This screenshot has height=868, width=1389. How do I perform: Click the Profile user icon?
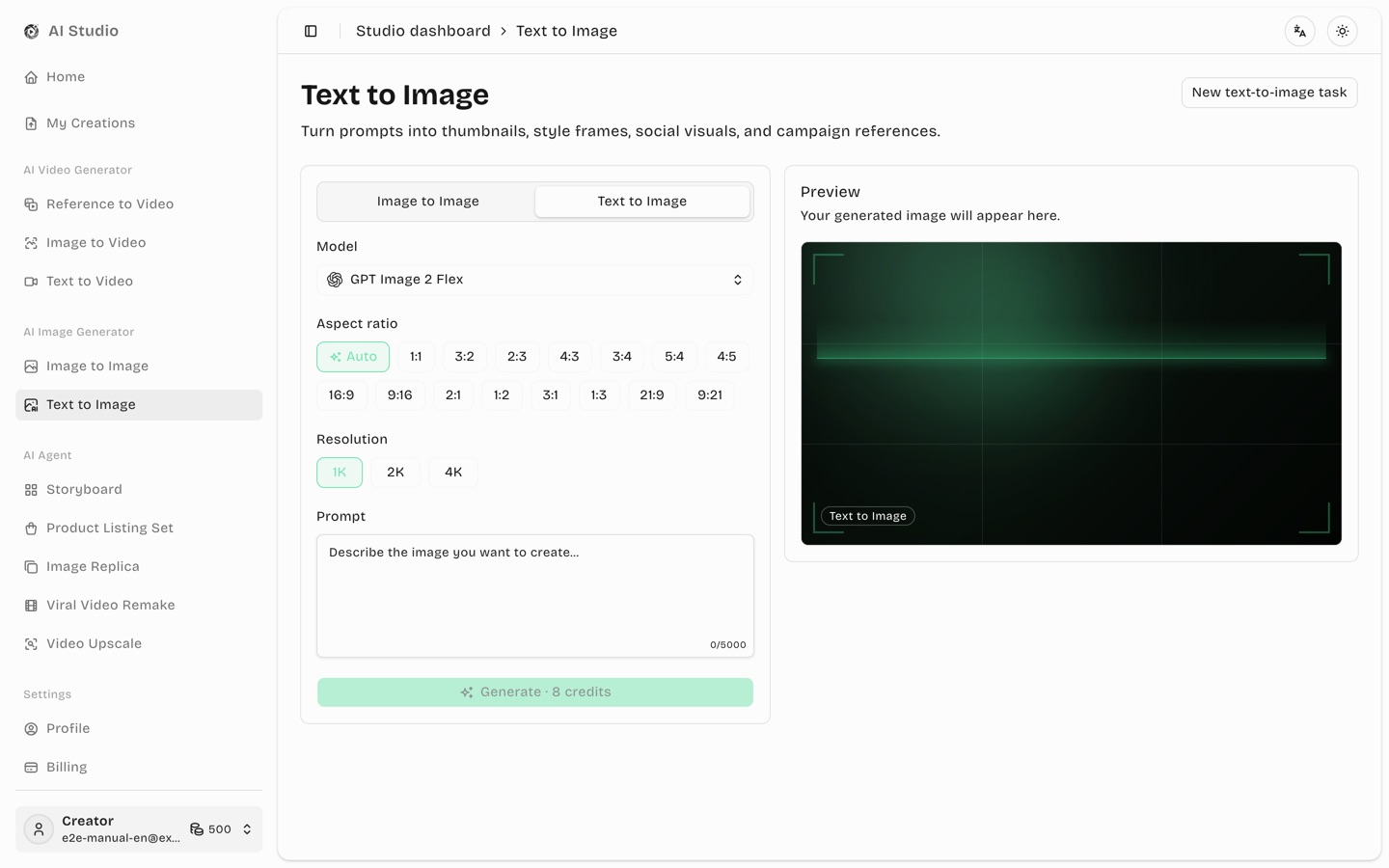31,729
